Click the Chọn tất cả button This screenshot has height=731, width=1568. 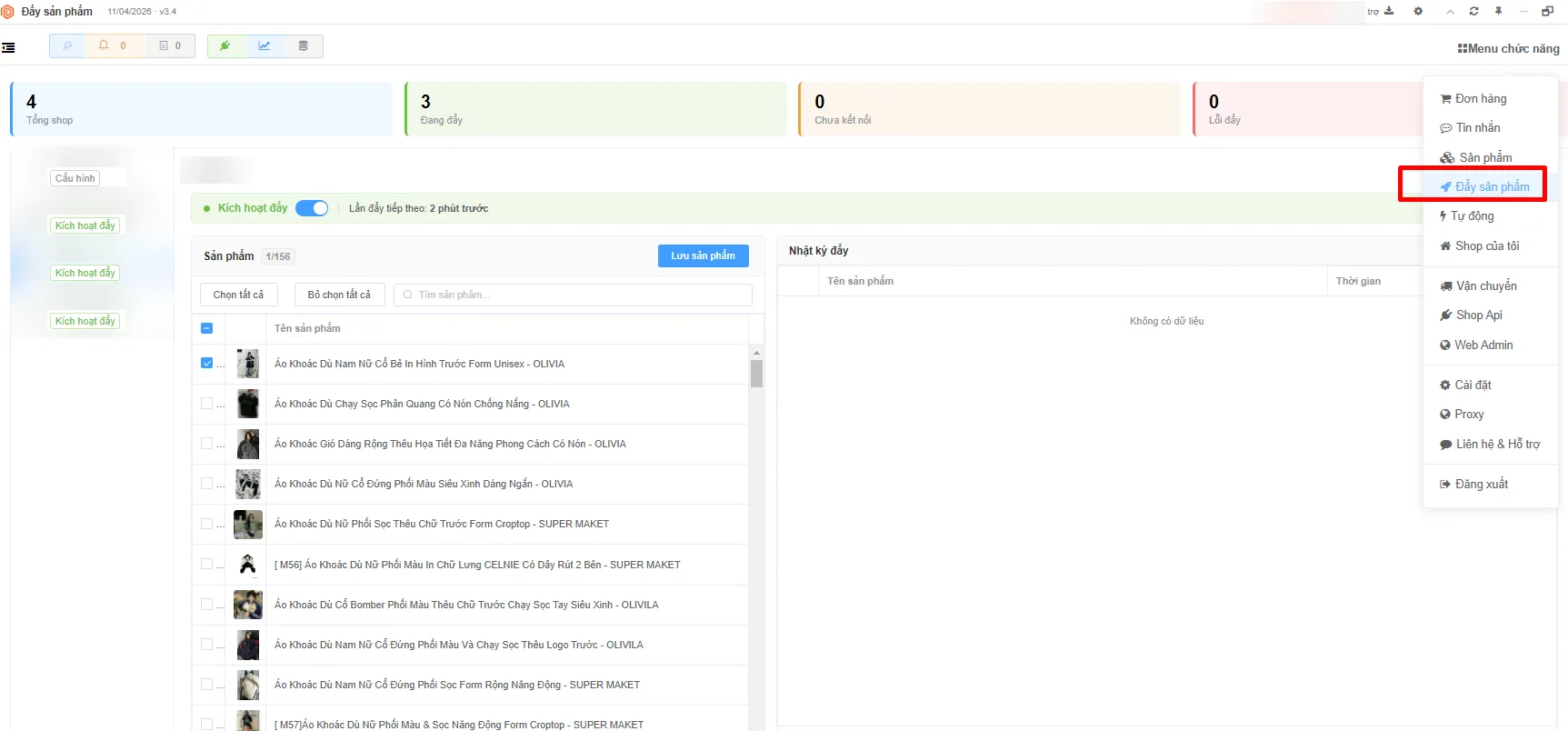239,295
